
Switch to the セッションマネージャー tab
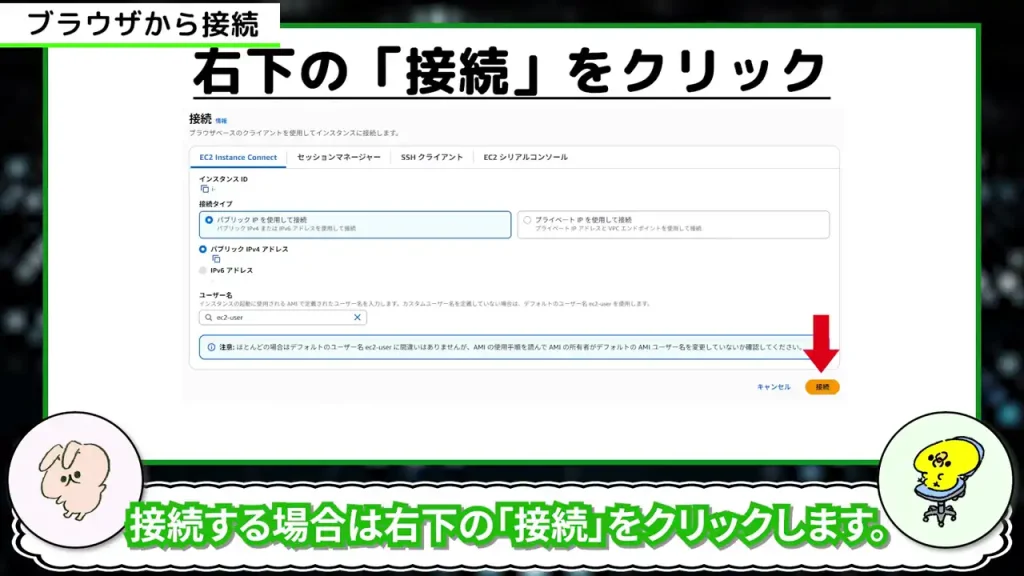click(338, 157)
